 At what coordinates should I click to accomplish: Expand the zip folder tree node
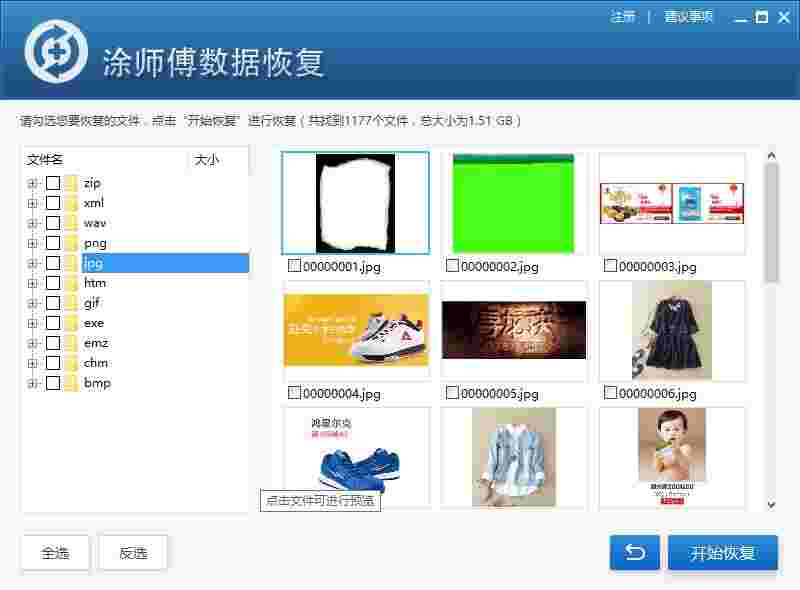pyautogui.click(x=31, y=182)
